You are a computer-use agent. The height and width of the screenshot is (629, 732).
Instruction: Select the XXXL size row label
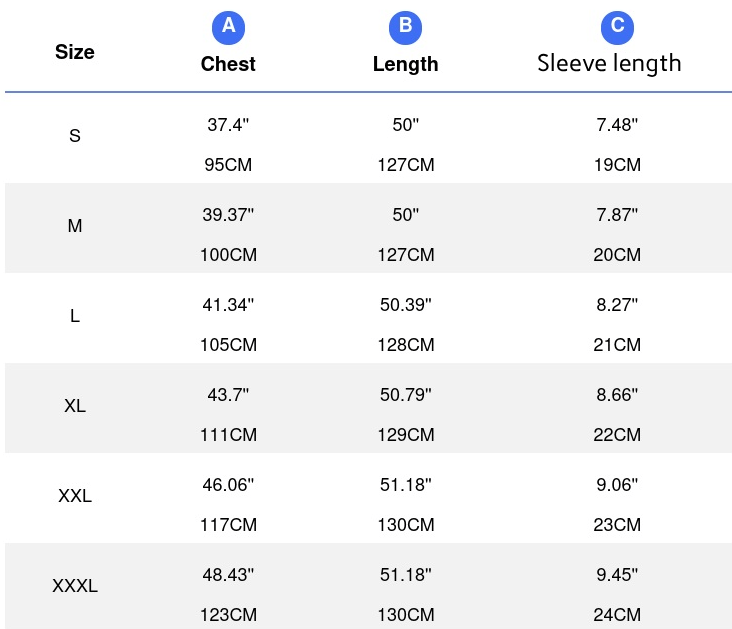point(75,586)
